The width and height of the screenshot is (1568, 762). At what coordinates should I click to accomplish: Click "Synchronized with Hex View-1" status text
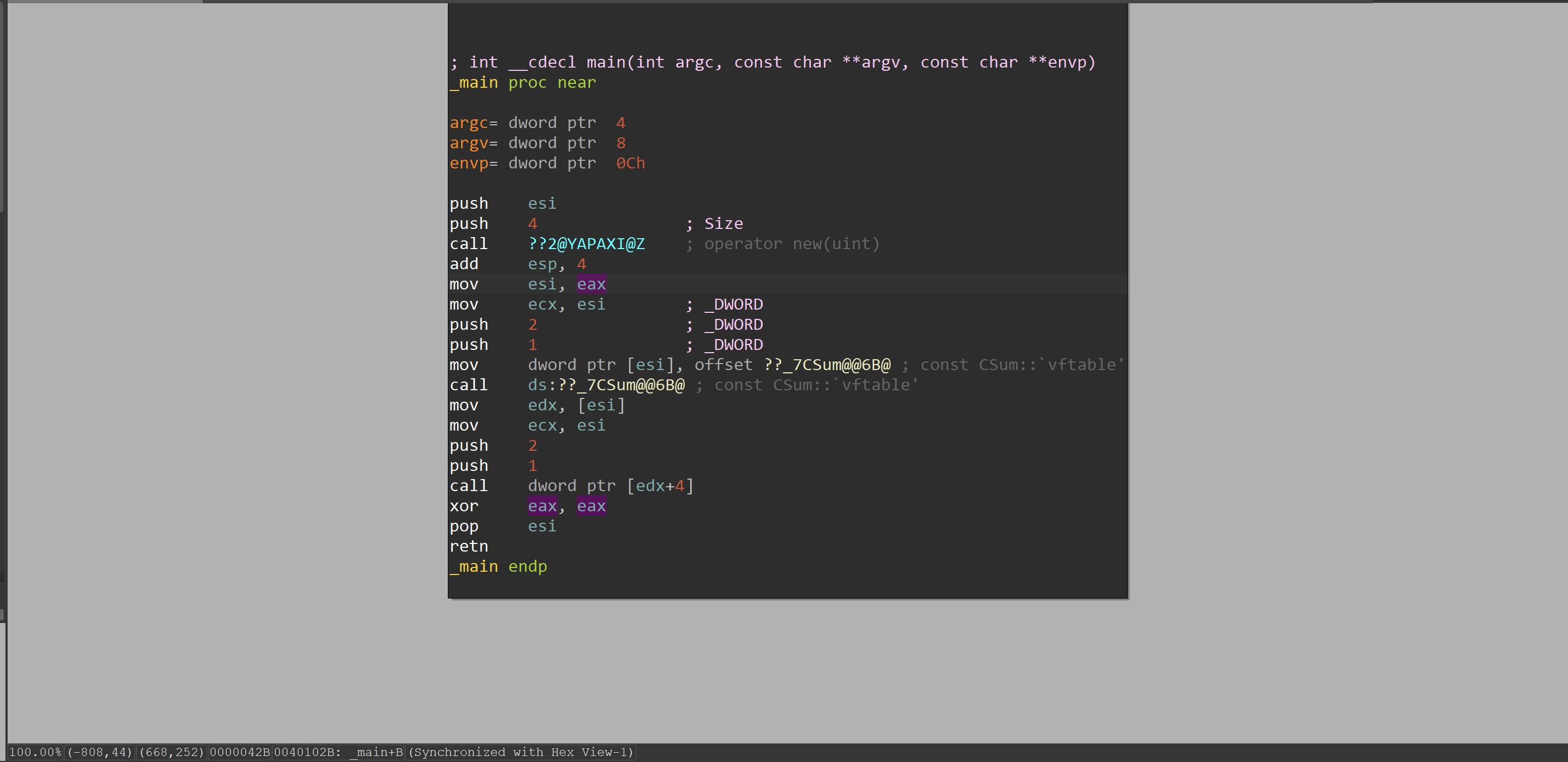(x=520, y=752)
